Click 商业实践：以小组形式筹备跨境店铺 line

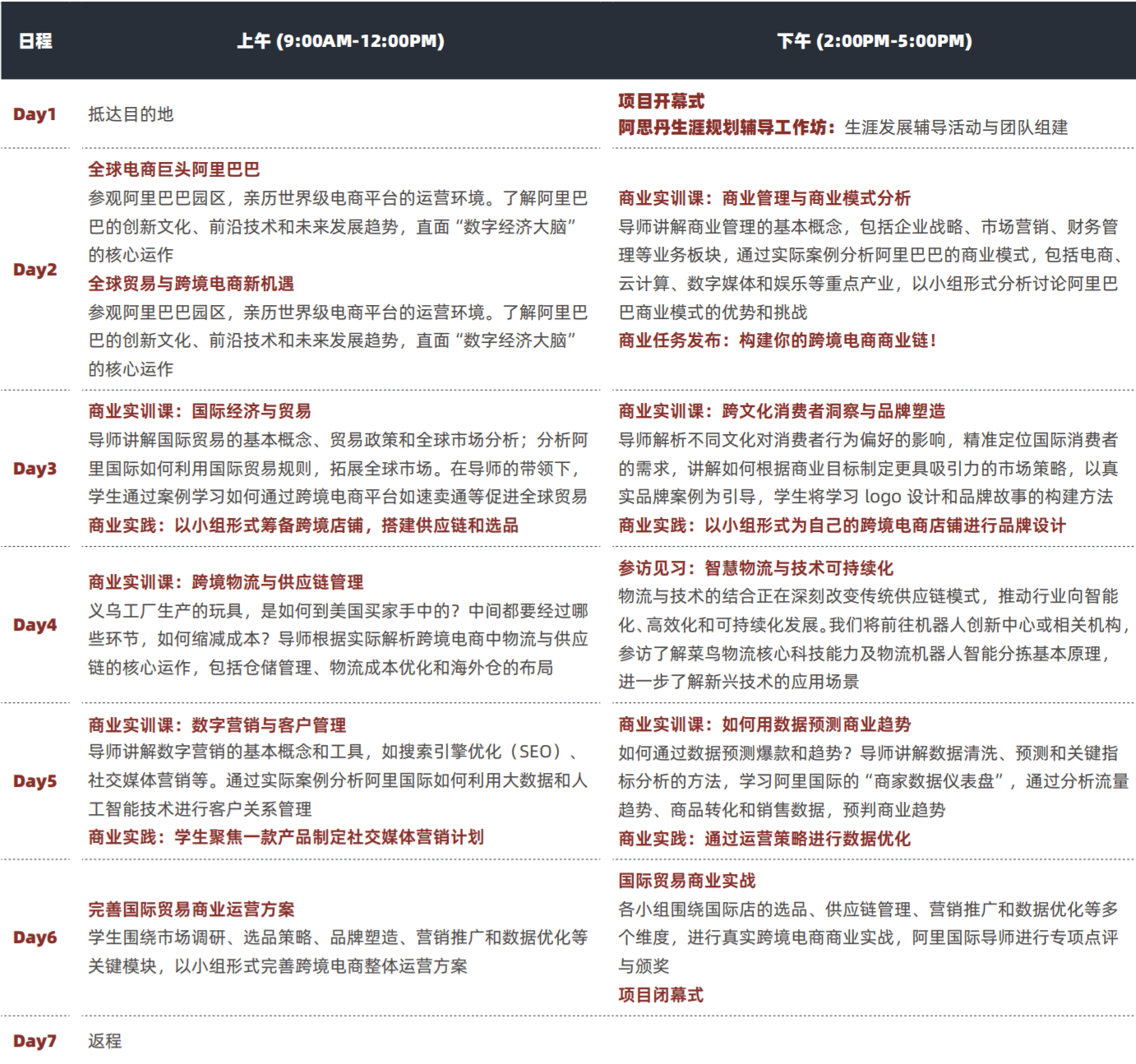(x=303, y=525)
